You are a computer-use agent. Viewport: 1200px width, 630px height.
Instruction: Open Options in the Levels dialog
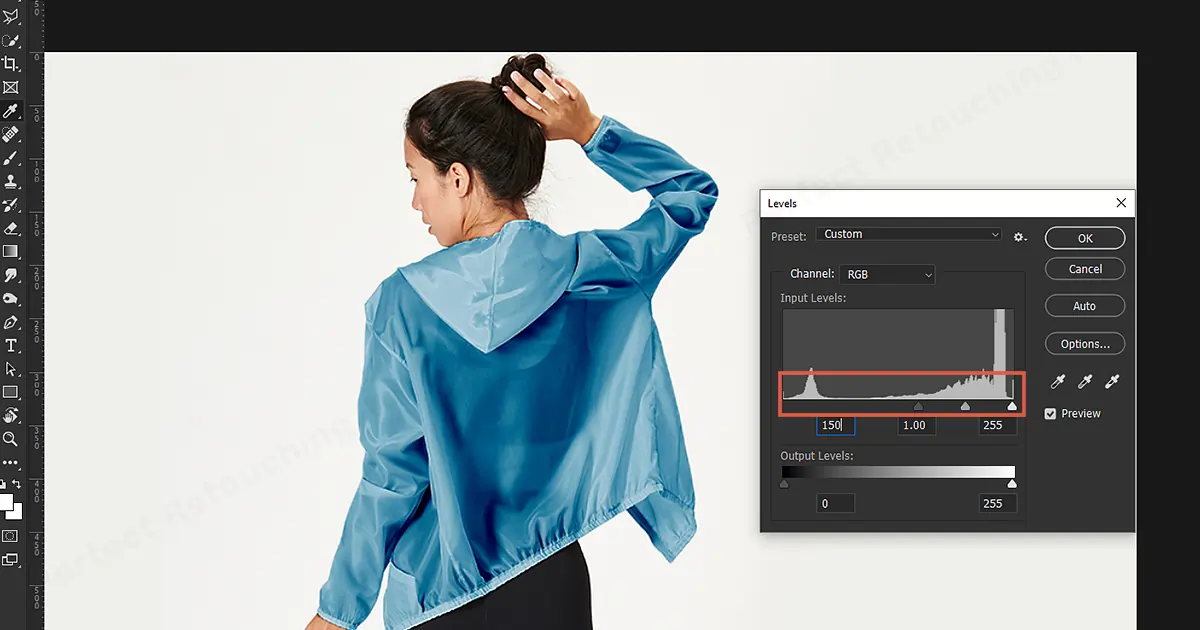[1085, 343]
